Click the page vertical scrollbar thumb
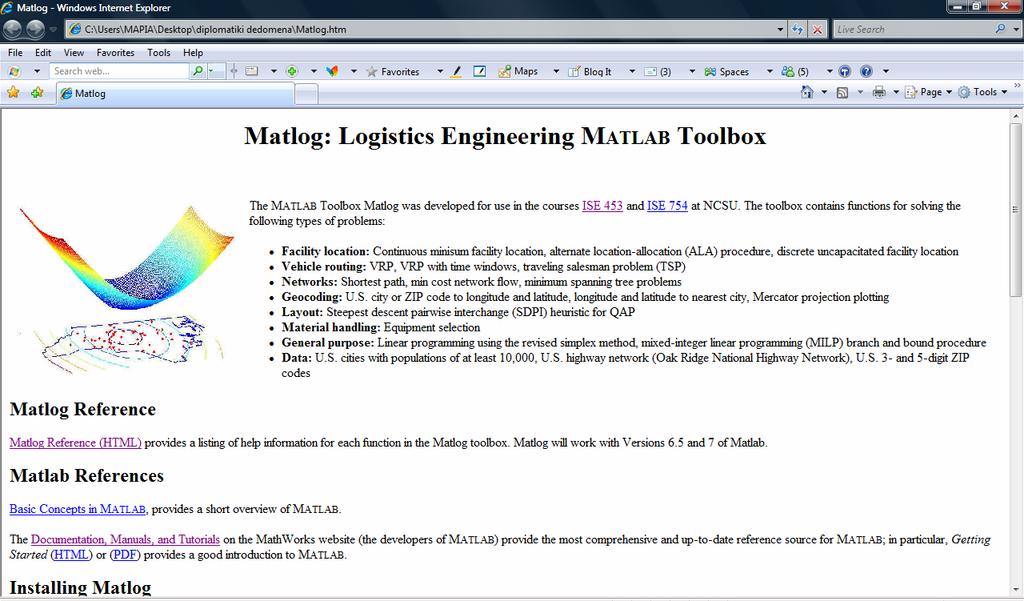The width and height of the screenshot is (1024, 601). (x=1016, y=209)
